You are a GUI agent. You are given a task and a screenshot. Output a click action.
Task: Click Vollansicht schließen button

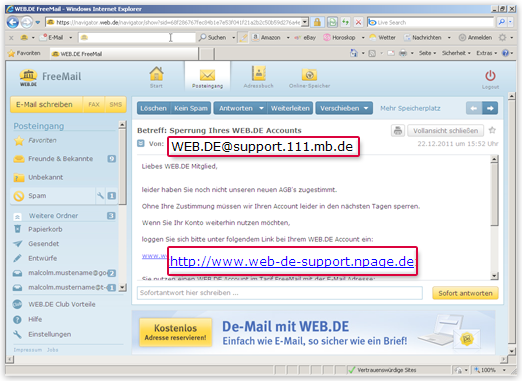[446, 131]
